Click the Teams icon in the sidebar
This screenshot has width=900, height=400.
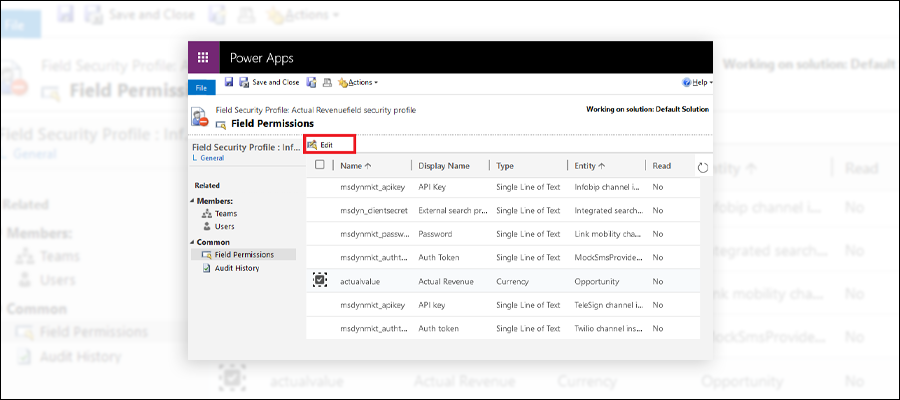[x=207, y=213]
